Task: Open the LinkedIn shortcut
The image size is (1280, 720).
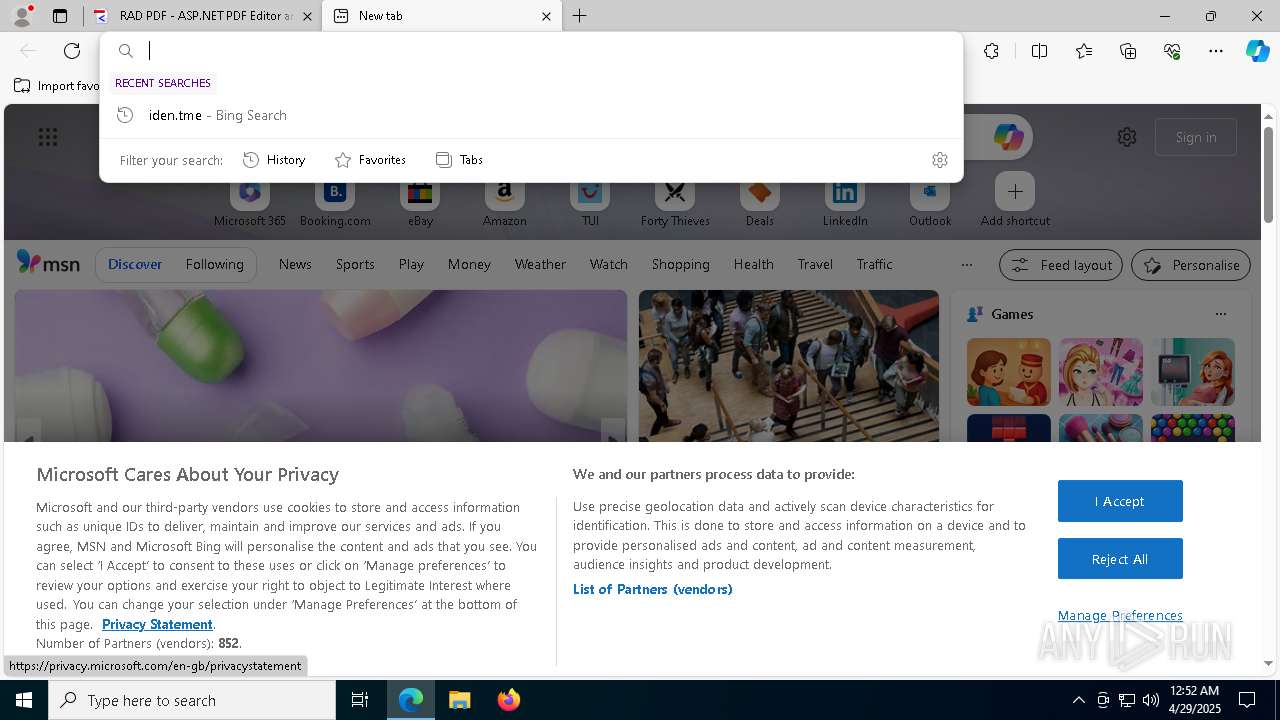Action: [x=845, y=203]
